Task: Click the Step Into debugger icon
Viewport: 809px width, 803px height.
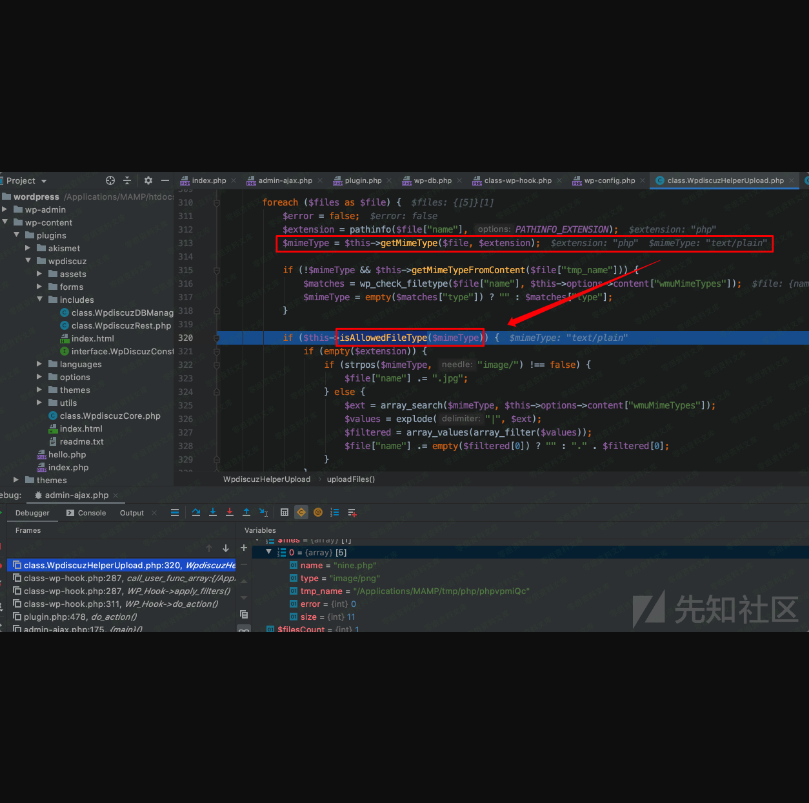Action: (x=212, y=513)
